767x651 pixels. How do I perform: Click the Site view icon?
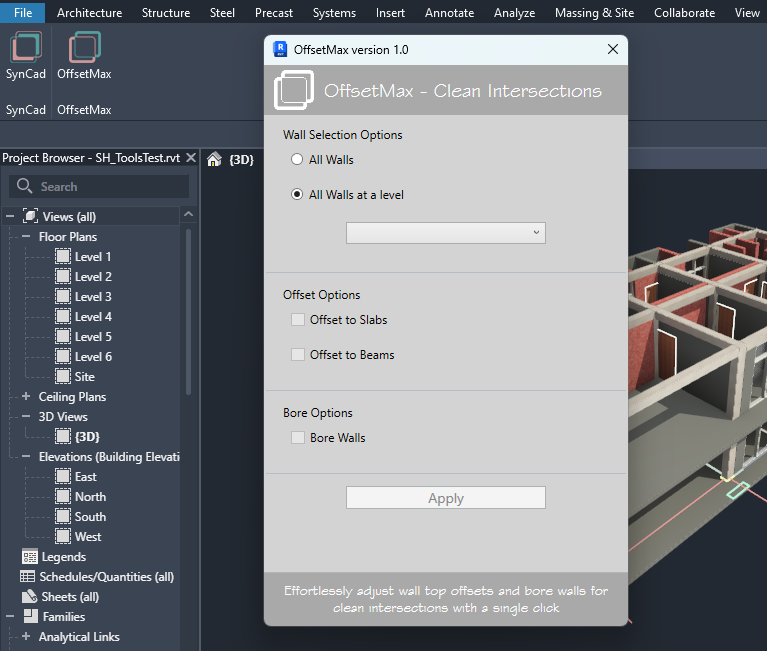pos(63,377)
